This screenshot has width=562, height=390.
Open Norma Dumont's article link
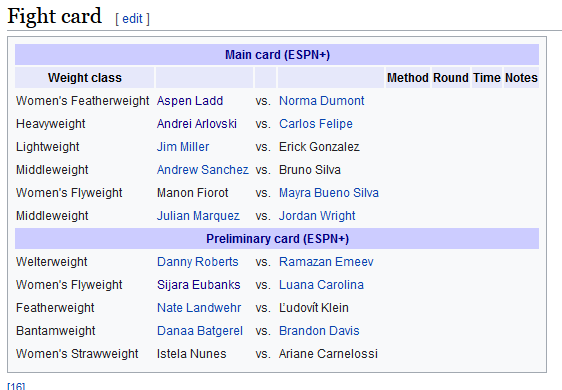[321, 101]
